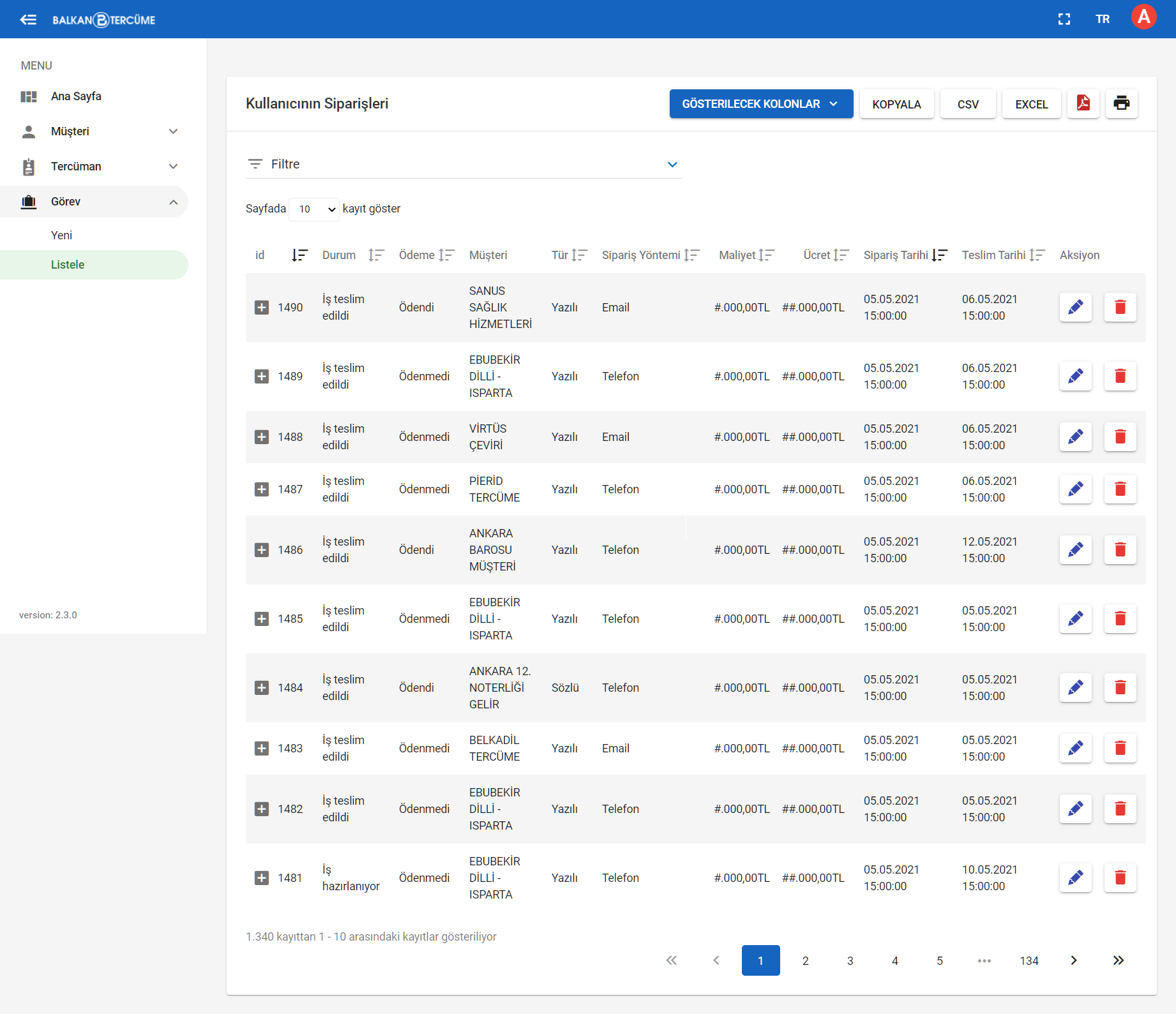The height and width of the screenshot is (1014, 1176).
Task: Delete order 1484 with the trash icon
Action: [1120, 688]
